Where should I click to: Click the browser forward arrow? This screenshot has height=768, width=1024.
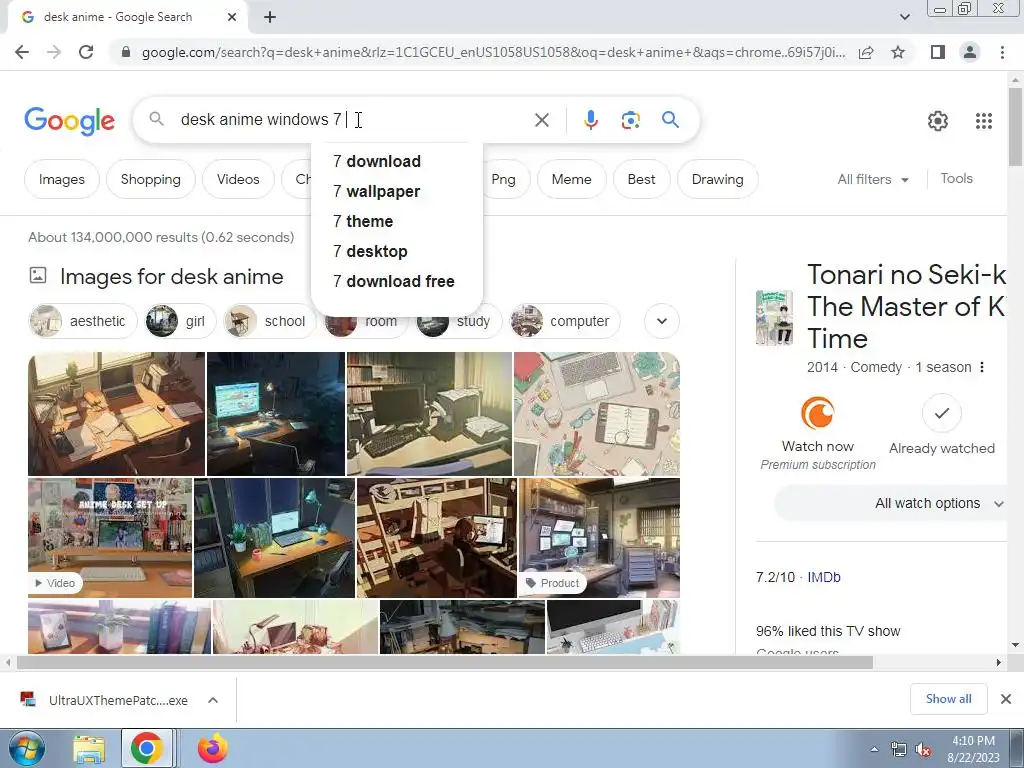click(x=54, y=52)
